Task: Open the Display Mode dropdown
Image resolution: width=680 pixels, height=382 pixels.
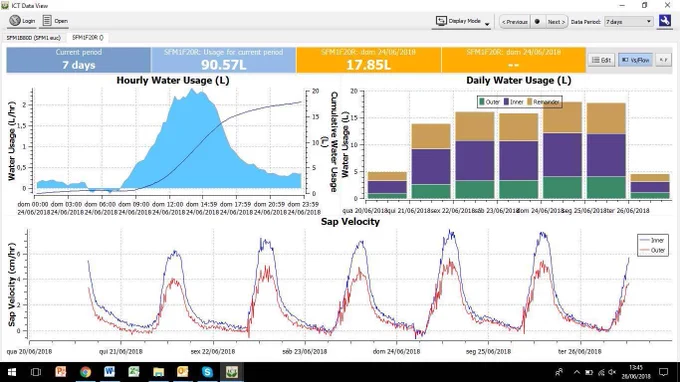Action: (462, 21)
